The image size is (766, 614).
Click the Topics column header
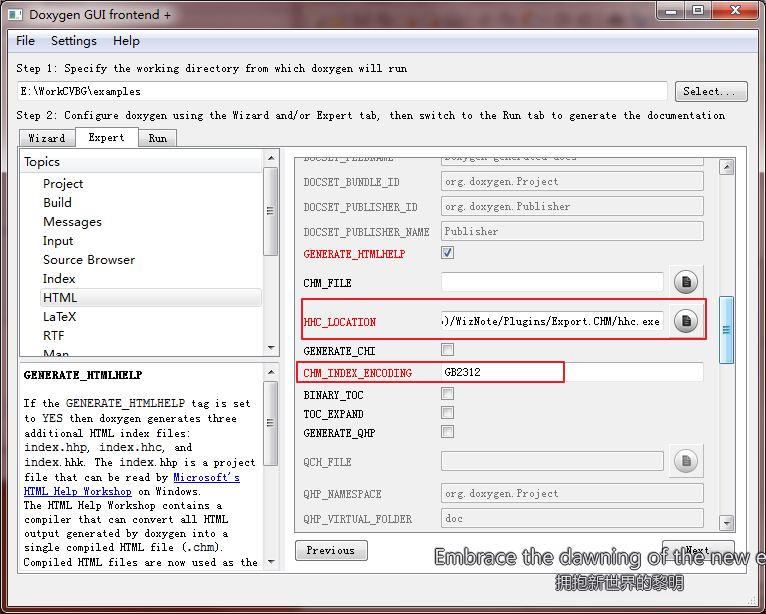[x=142, y=162]
